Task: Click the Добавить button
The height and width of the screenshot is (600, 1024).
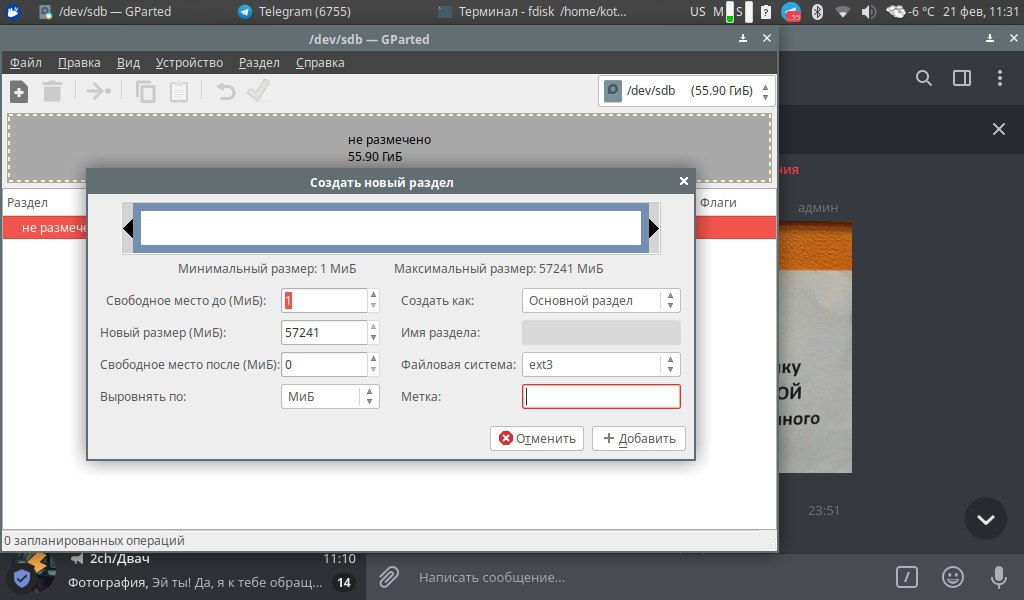Action: 639,438
